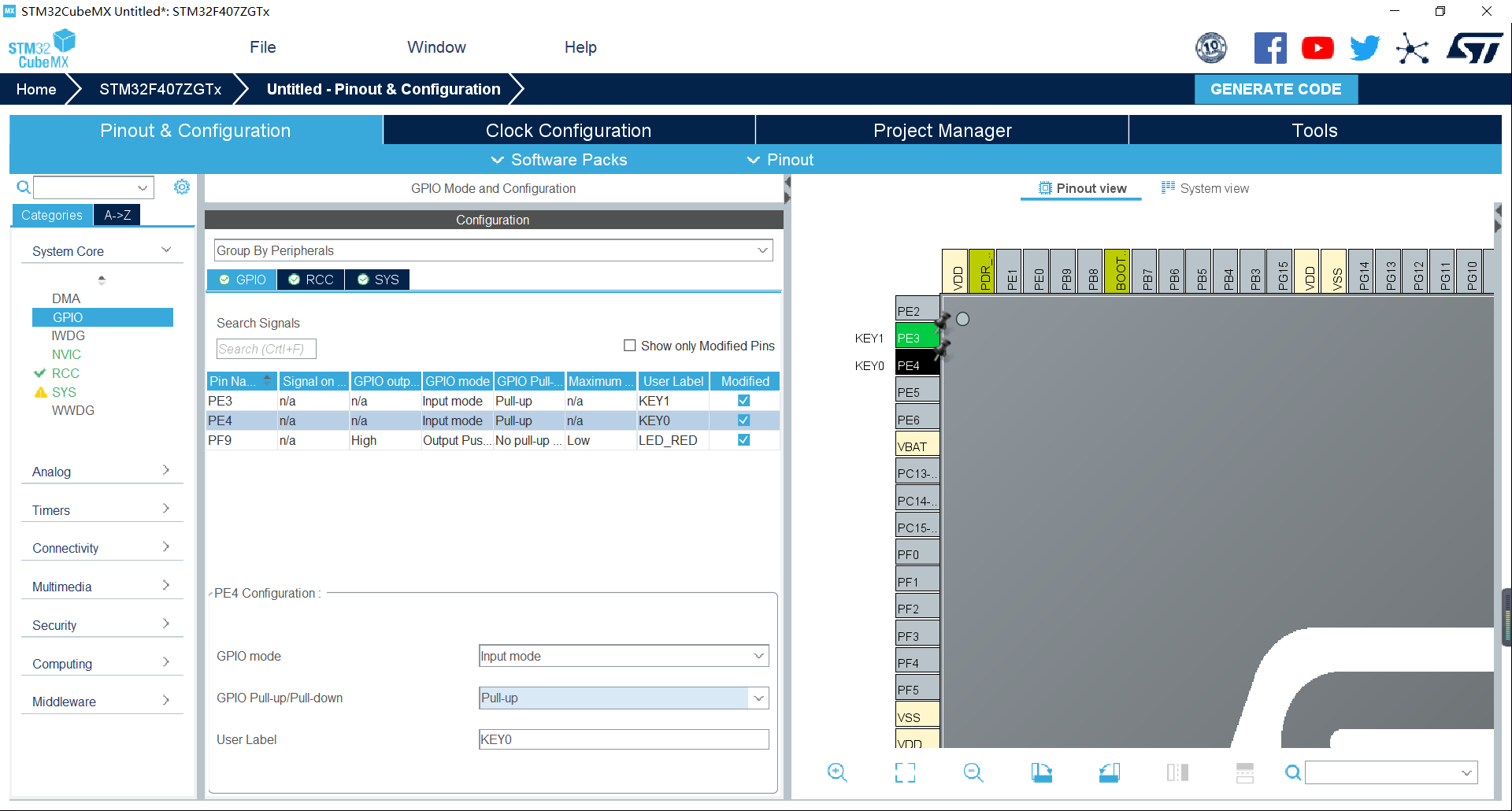Viewport: 1512px width, 811px height.
Task: Click the magnifier icon next to category search
Action: [x=24, y=187]
